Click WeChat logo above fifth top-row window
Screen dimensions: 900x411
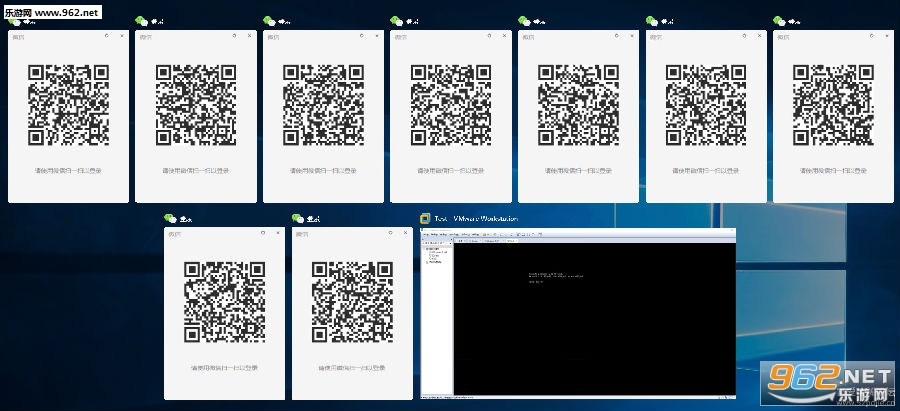tap(524, 21)
